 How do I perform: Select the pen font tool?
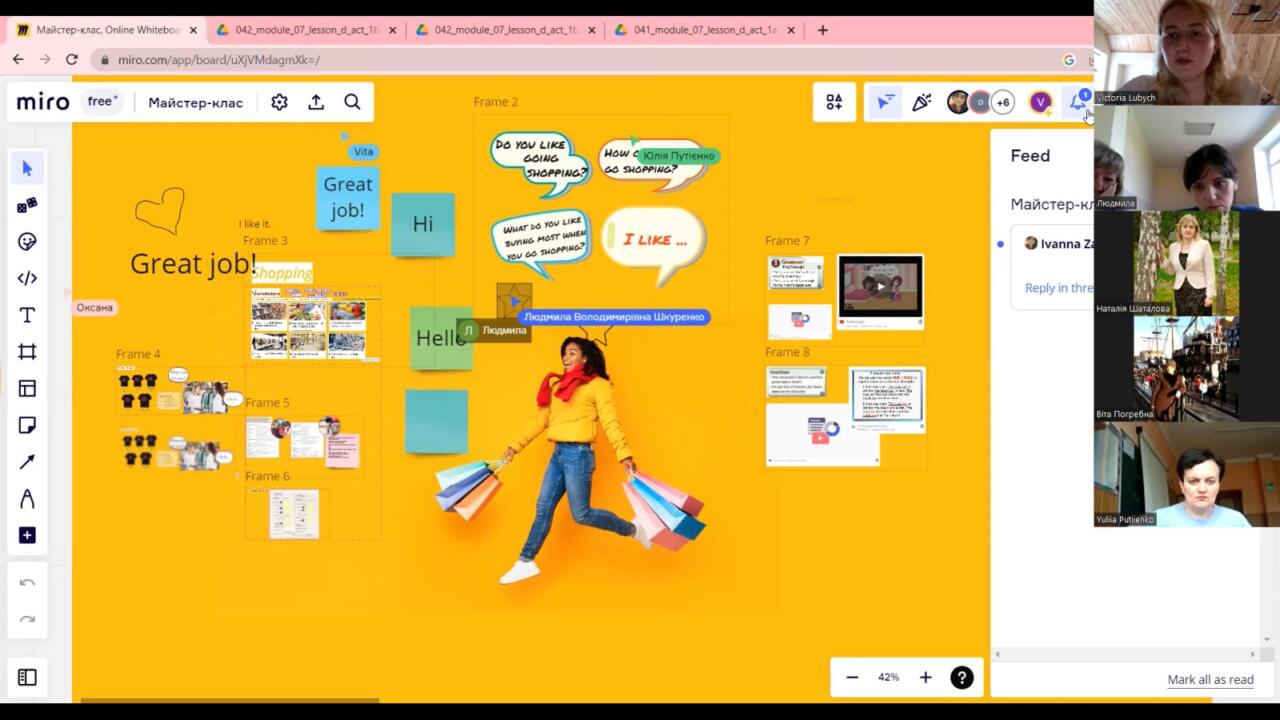point(27,498)
